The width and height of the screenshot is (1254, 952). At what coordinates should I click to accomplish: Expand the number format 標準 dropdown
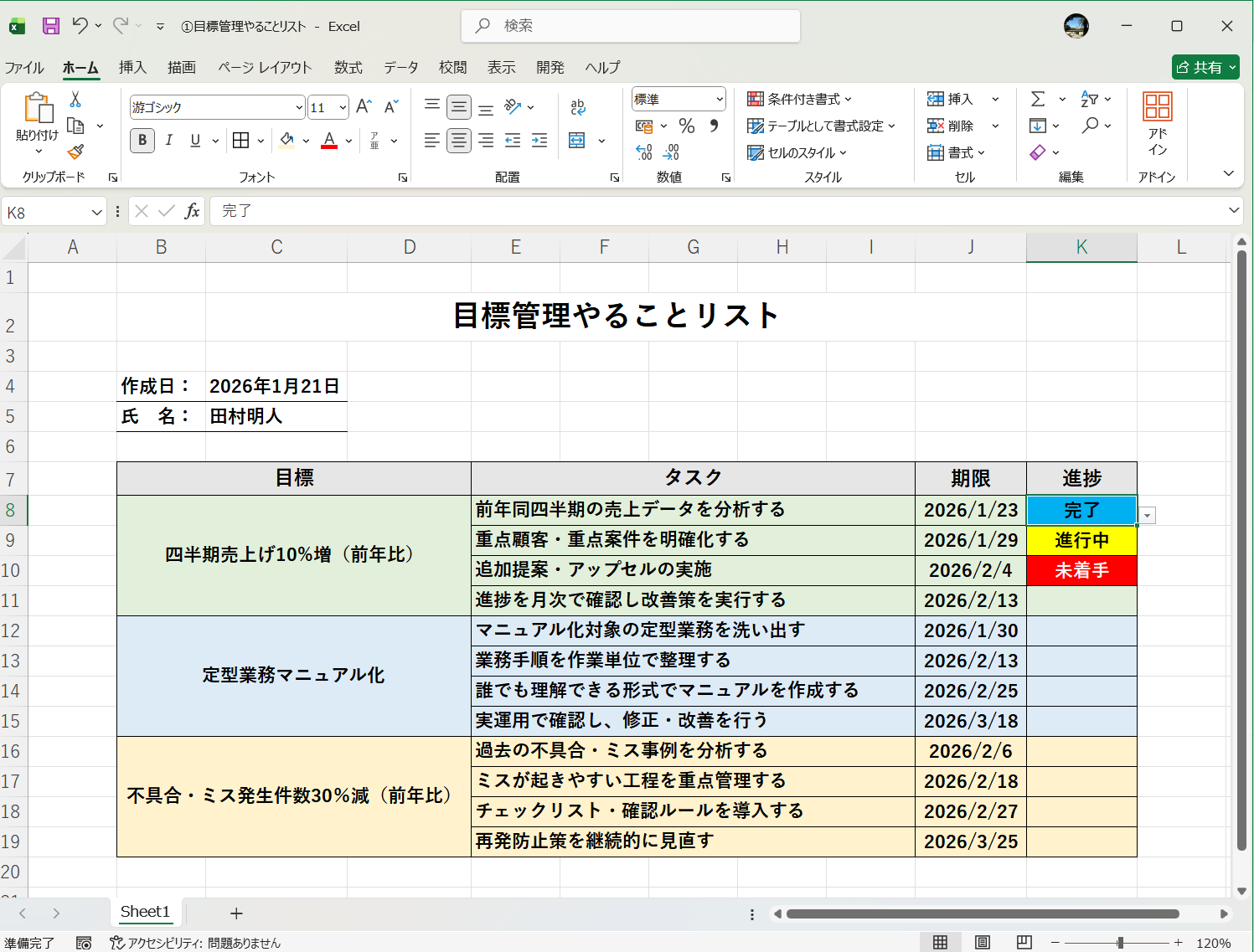tap(719, 99)
